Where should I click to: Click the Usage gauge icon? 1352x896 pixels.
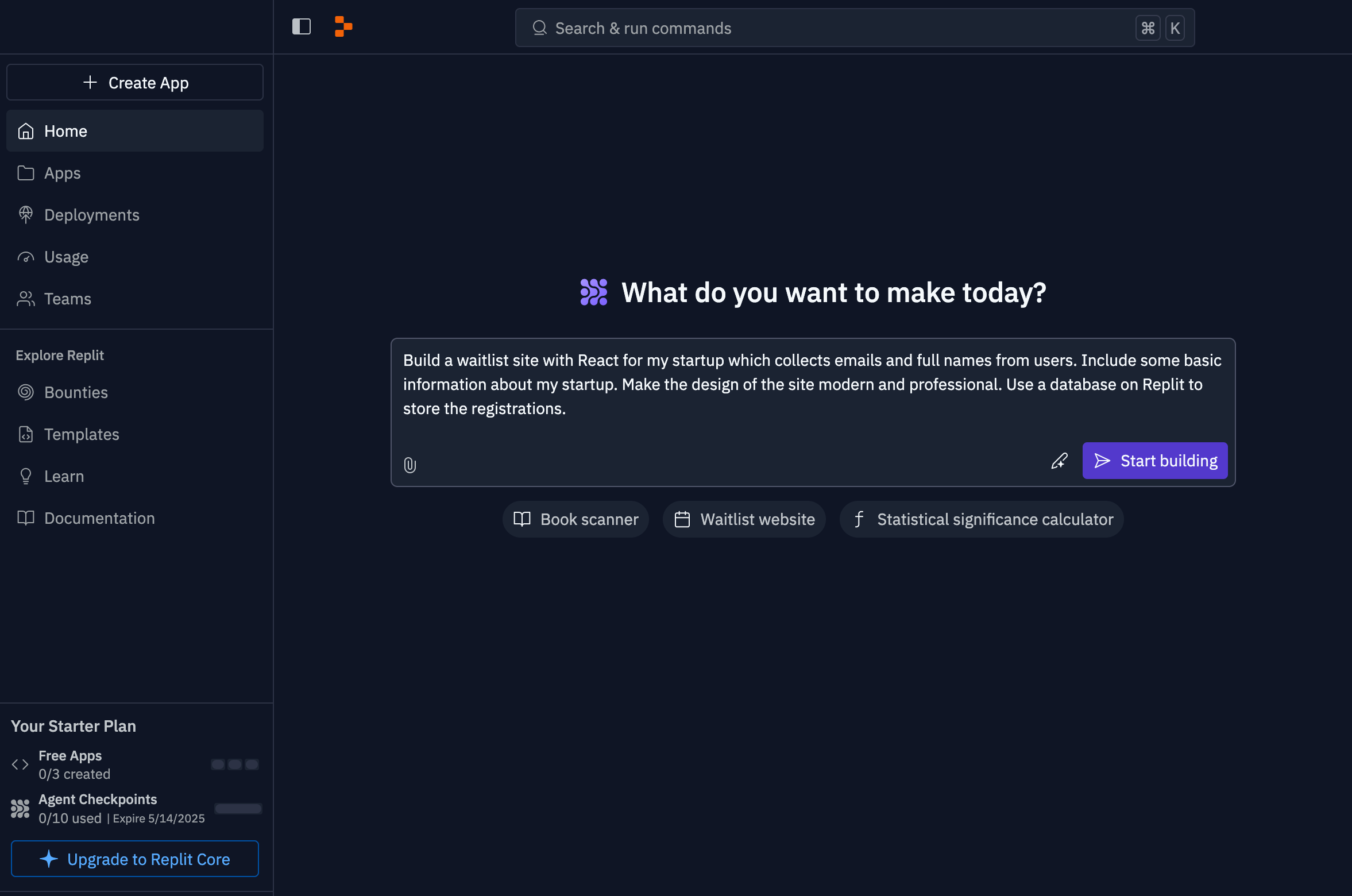(26, 257)
